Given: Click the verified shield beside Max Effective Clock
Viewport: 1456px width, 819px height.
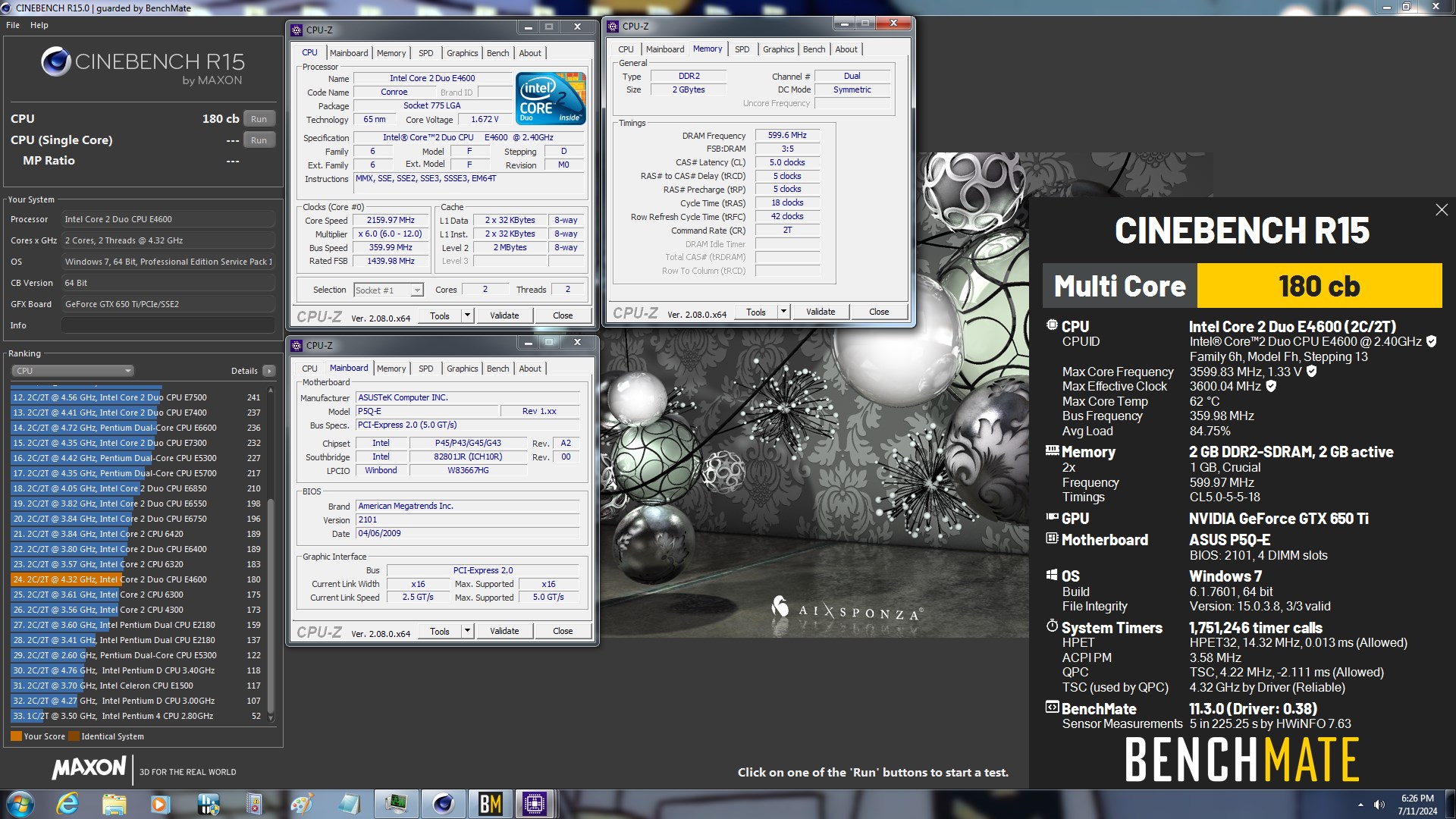Looking at the screenshot, I should pos(1271,386).
